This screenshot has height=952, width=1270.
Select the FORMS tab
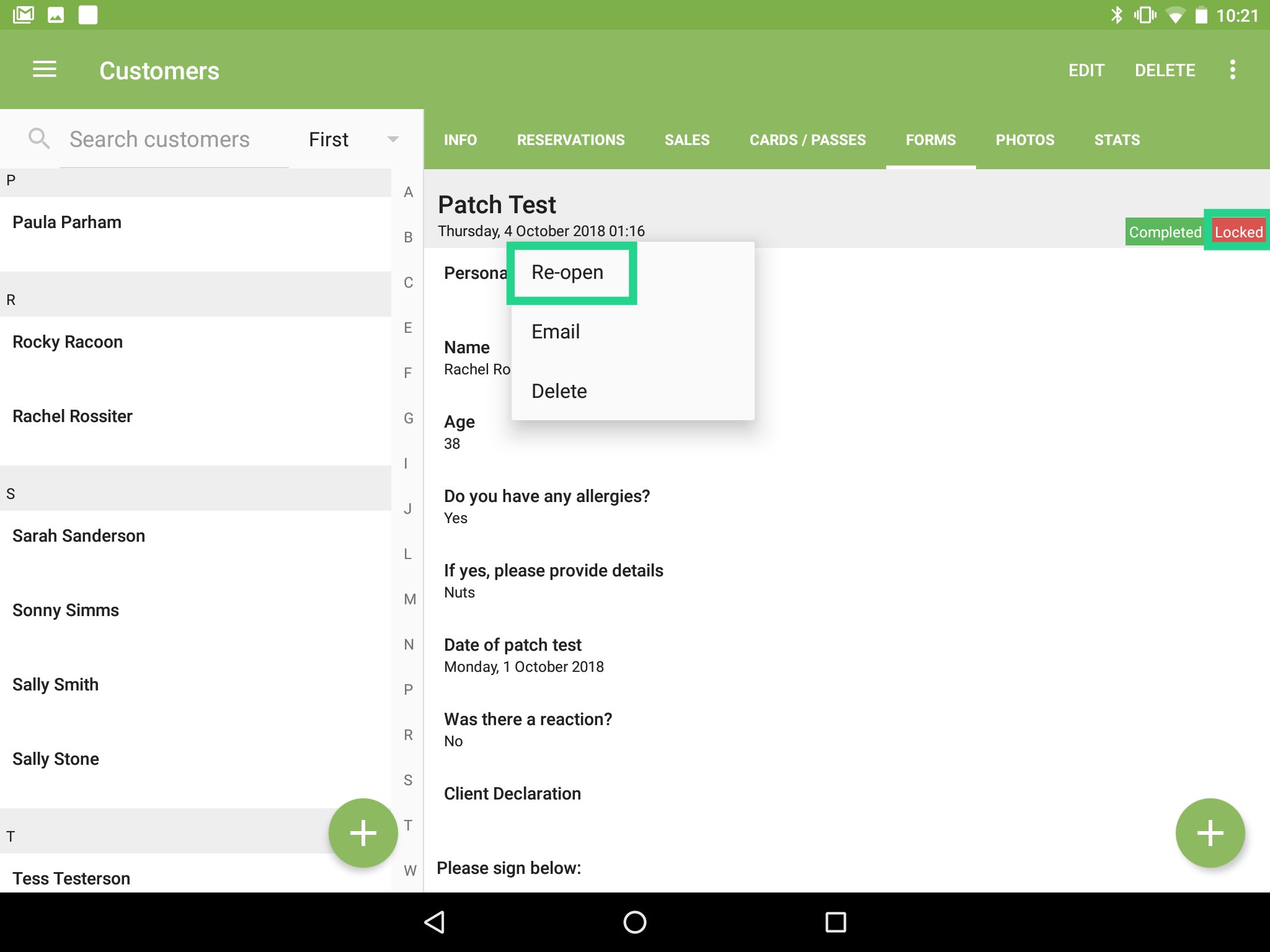coord(931,140)
